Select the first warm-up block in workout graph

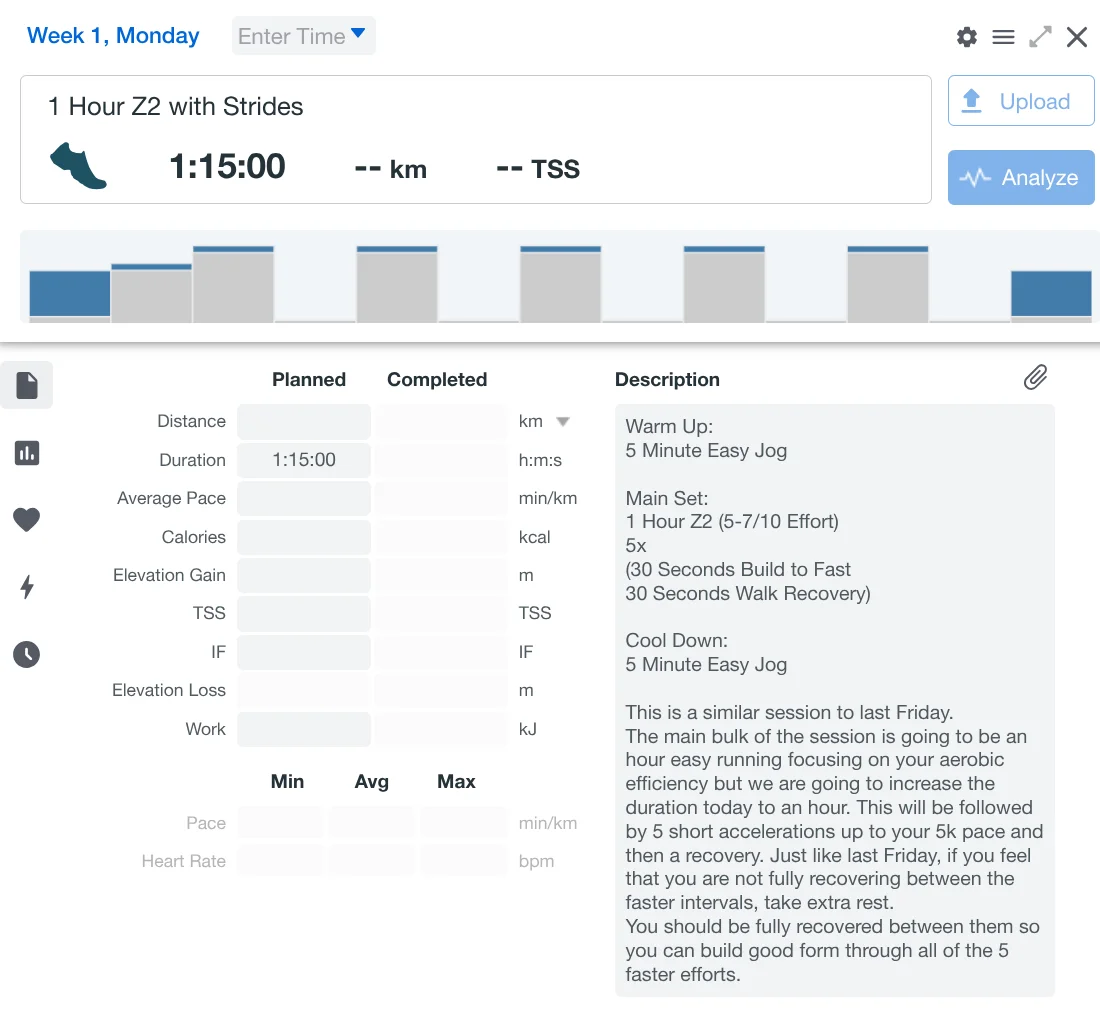click(70, 294)
